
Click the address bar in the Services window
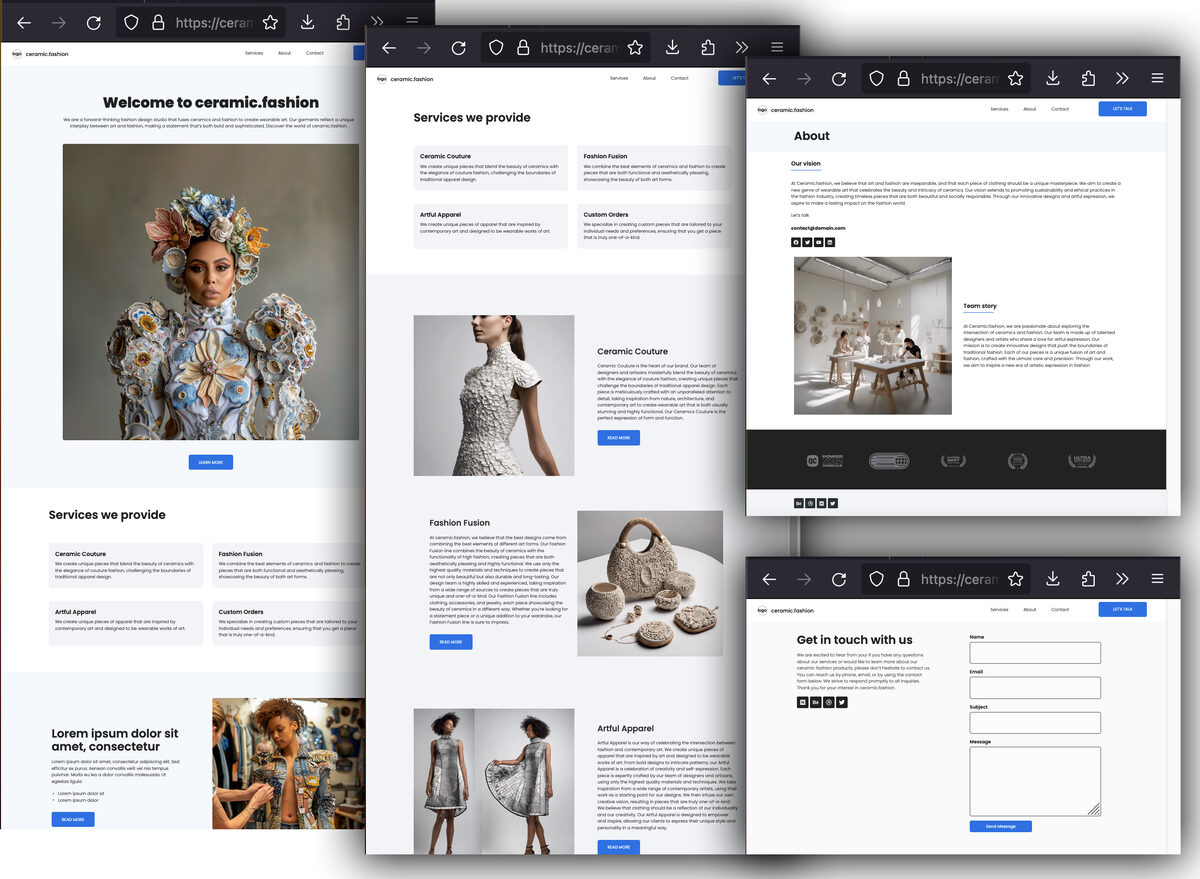pyautogui.click(x=566, y=47)
